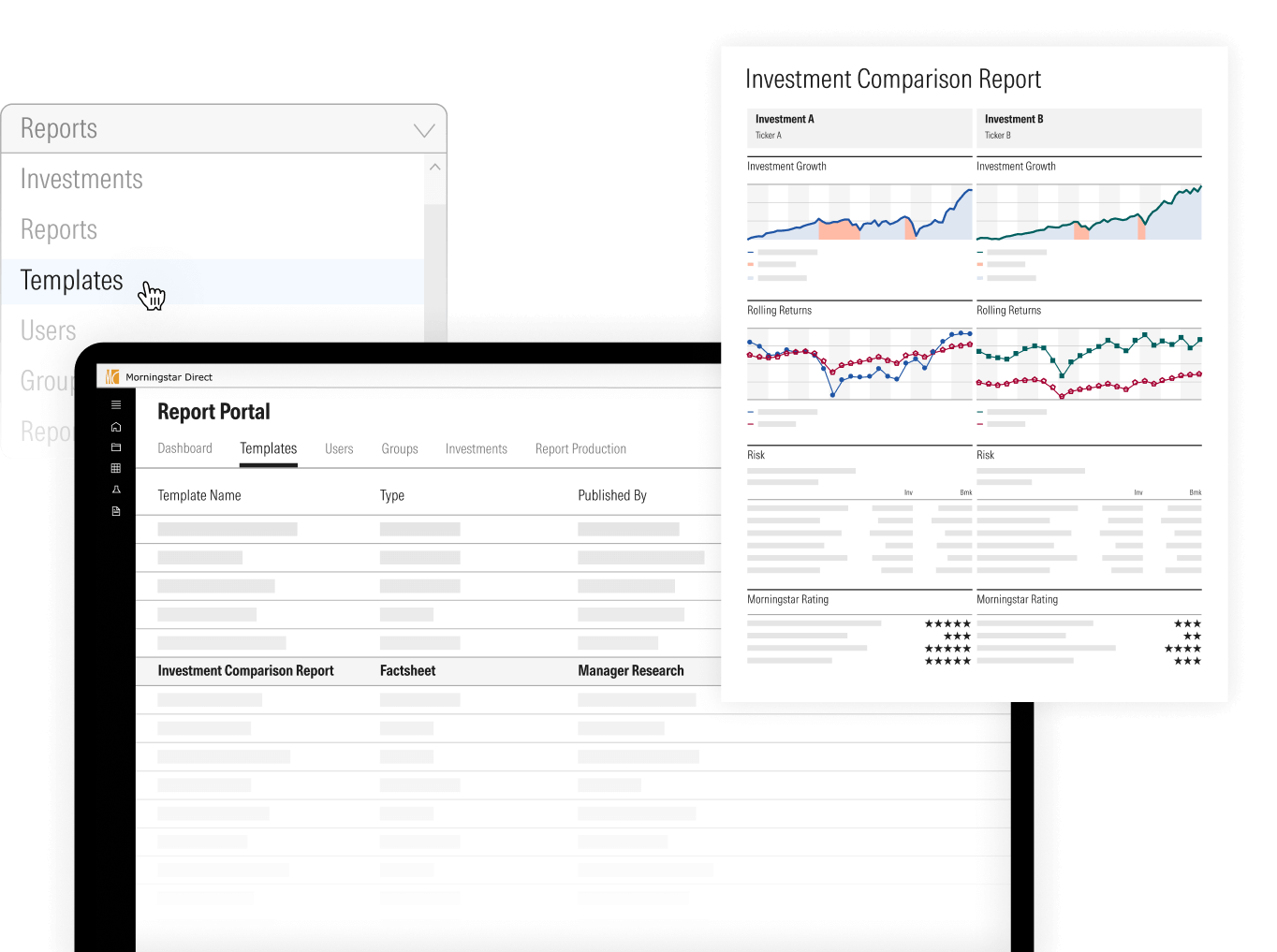Select Reports option in the dropdown list

[x=59, y=230]
